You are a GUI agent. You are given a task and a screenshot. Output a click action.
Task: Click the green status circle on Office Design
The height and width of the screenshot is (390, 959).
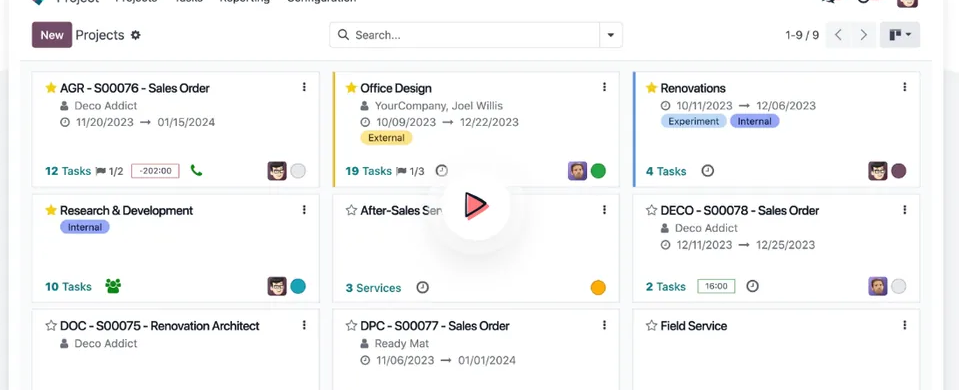point(598,171)
